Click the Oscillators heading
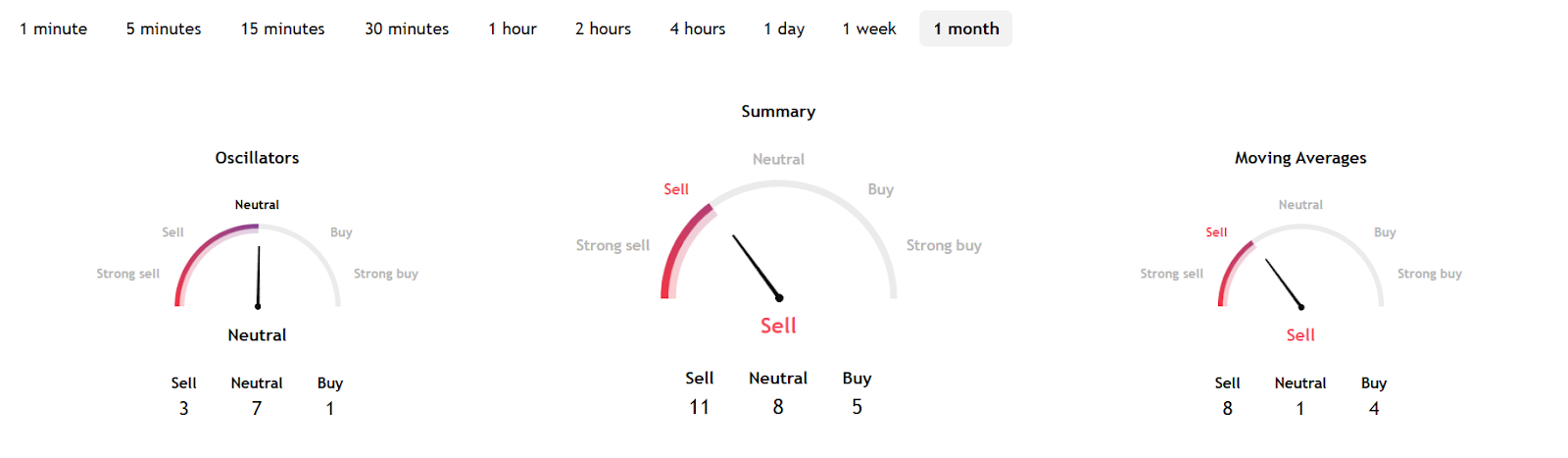 (x=257, y=158)
